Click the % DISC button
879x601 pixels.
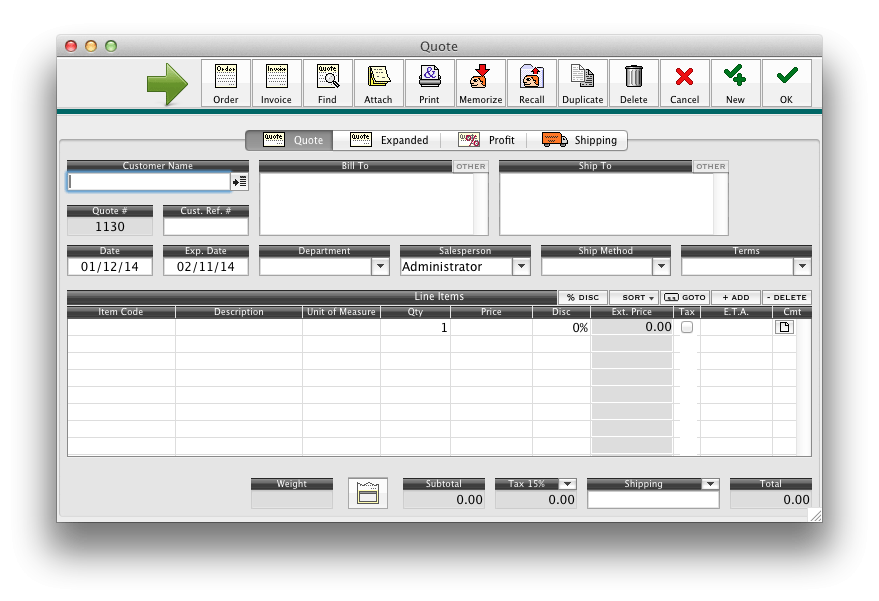(x=583, y=298)
